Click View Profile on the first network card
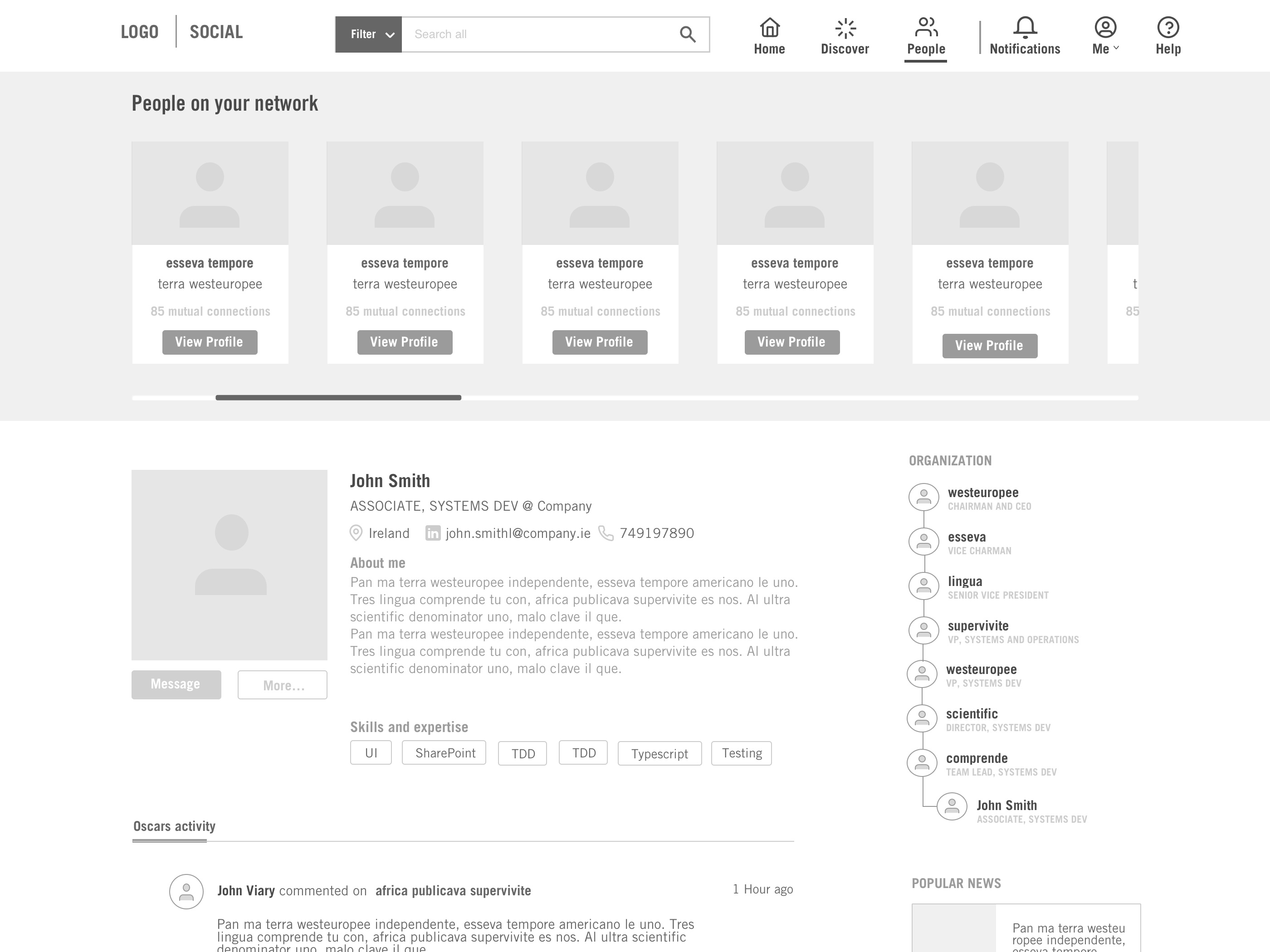The height and width of the screenshot is (952, 1270). [210, 342]
